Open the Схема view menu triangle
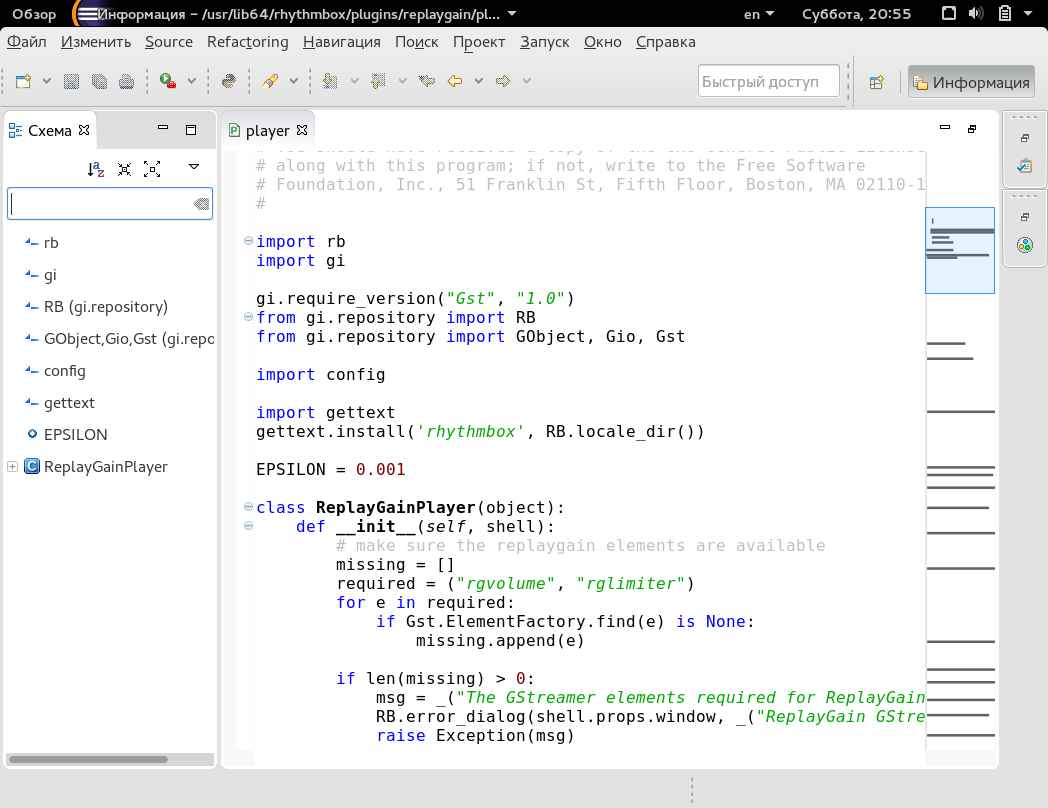The height and width of the screenshot is (808, 1048). pyautogui.click(x=194, y=167)
